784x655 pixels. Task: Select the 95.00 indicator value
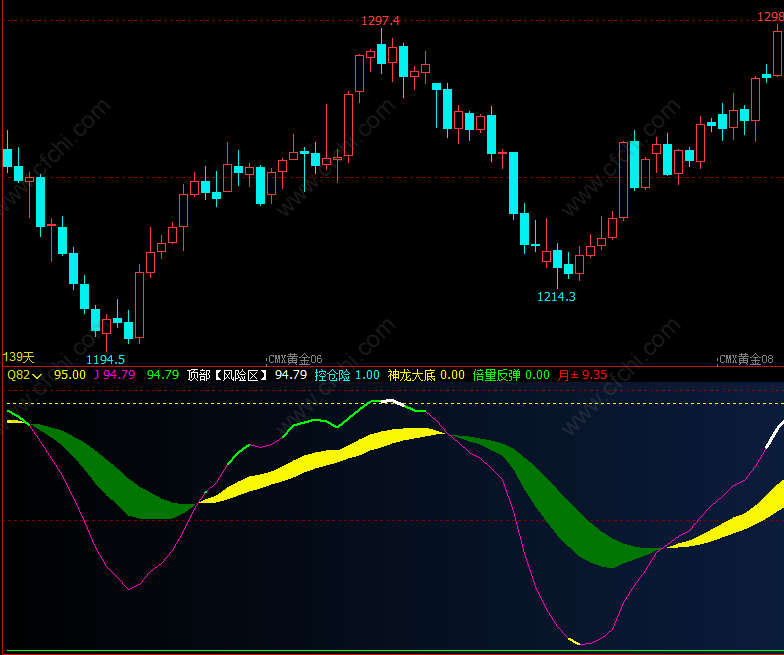point(70,375)
